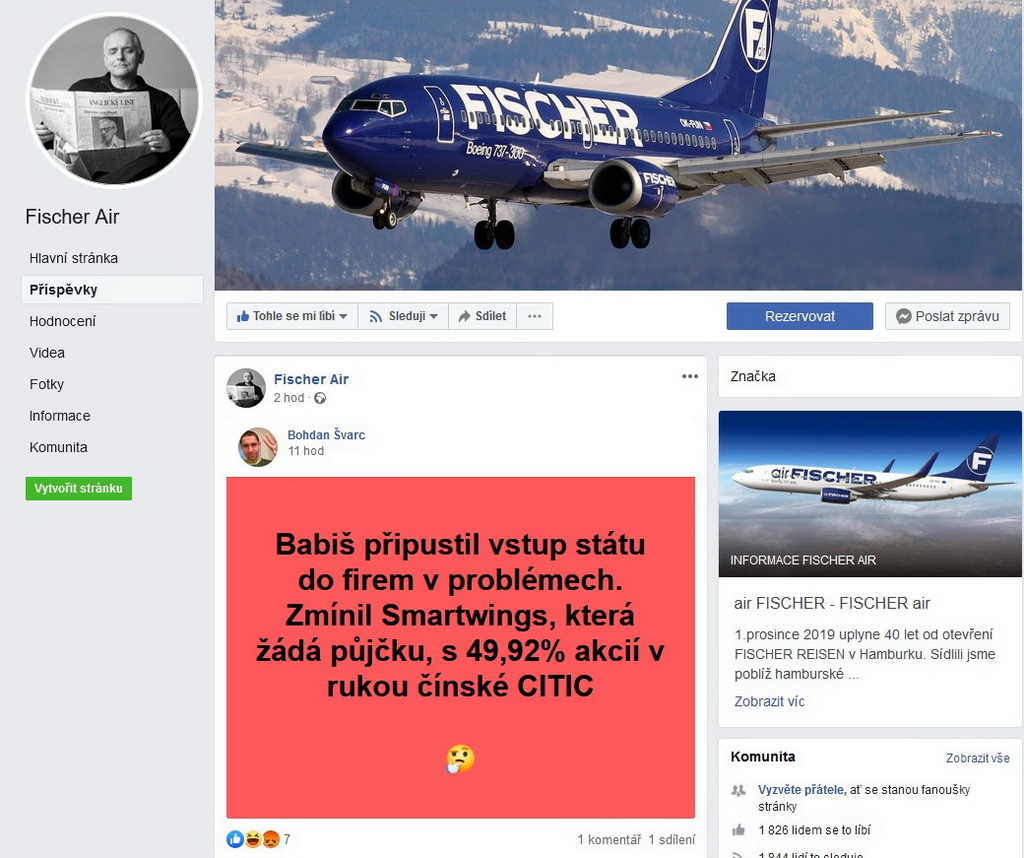This screenshot has width=1024, height=858.
Task: Open the three-dot menu on the Fischer Air post
Action: (x=690, y=377)
